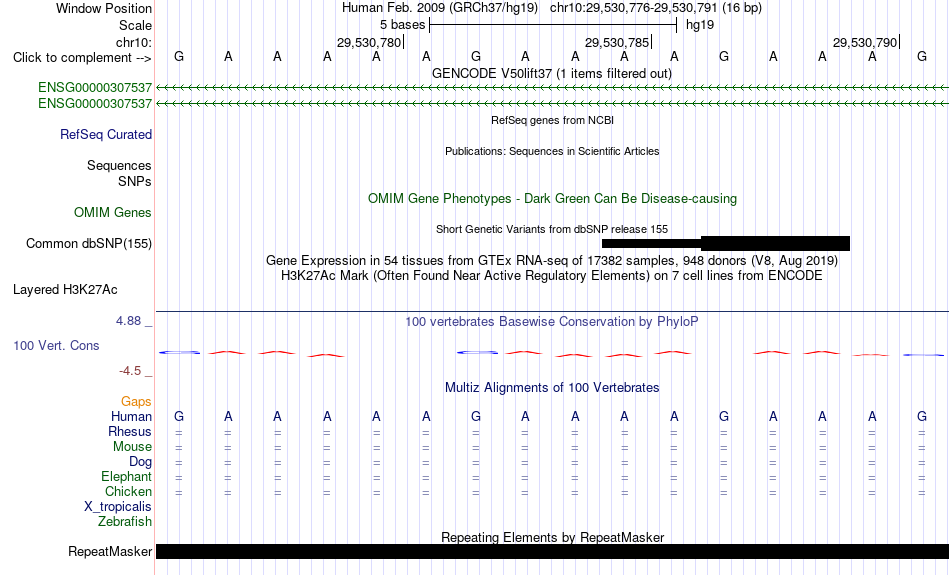The image size is (950, 575).
Task: Click the 'Click to complement -->' label
Action: [82, 58]
